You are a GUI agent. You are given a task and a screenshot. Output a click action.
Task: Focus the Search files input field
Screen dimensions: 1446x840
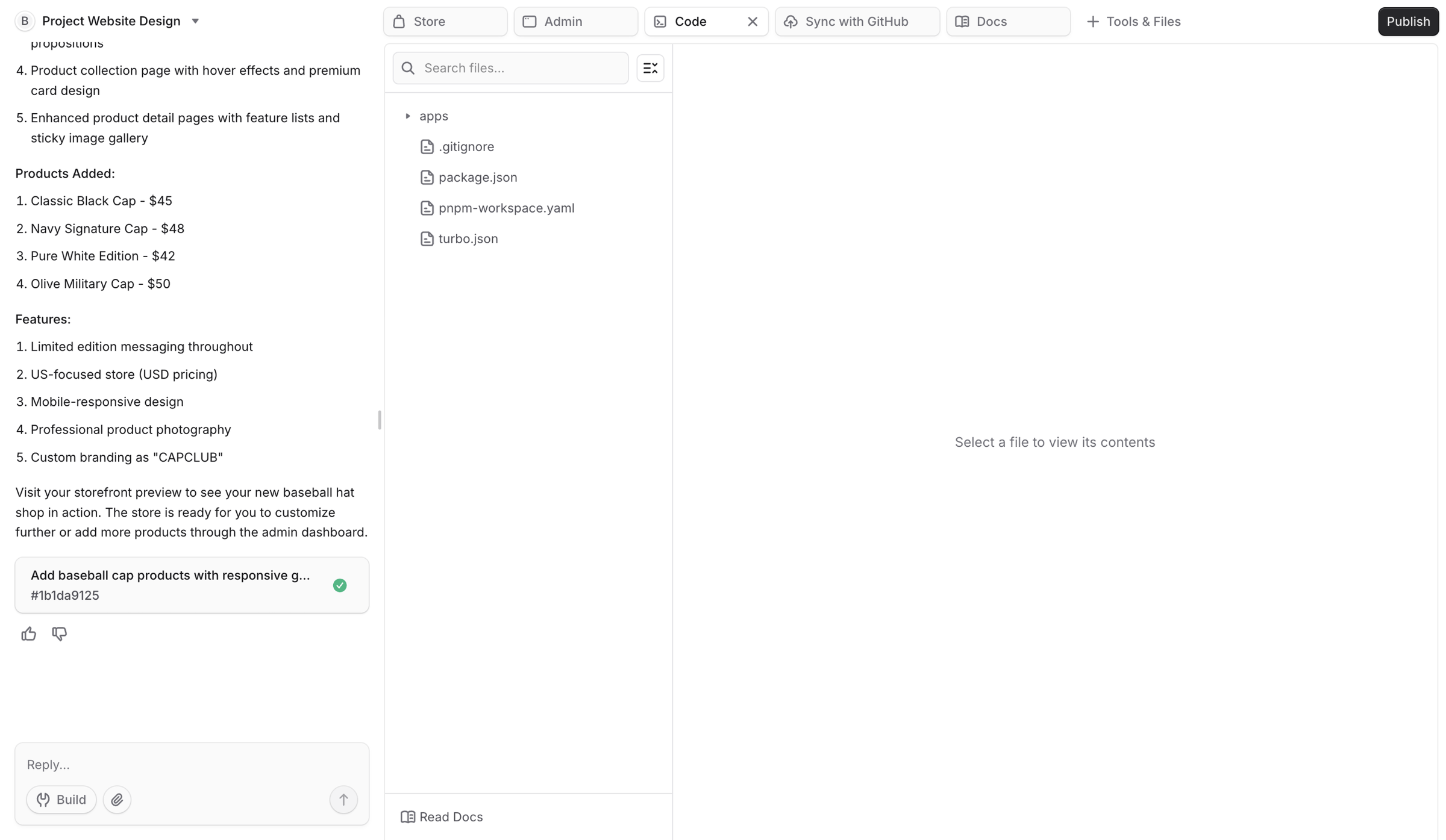pos(510,67)
